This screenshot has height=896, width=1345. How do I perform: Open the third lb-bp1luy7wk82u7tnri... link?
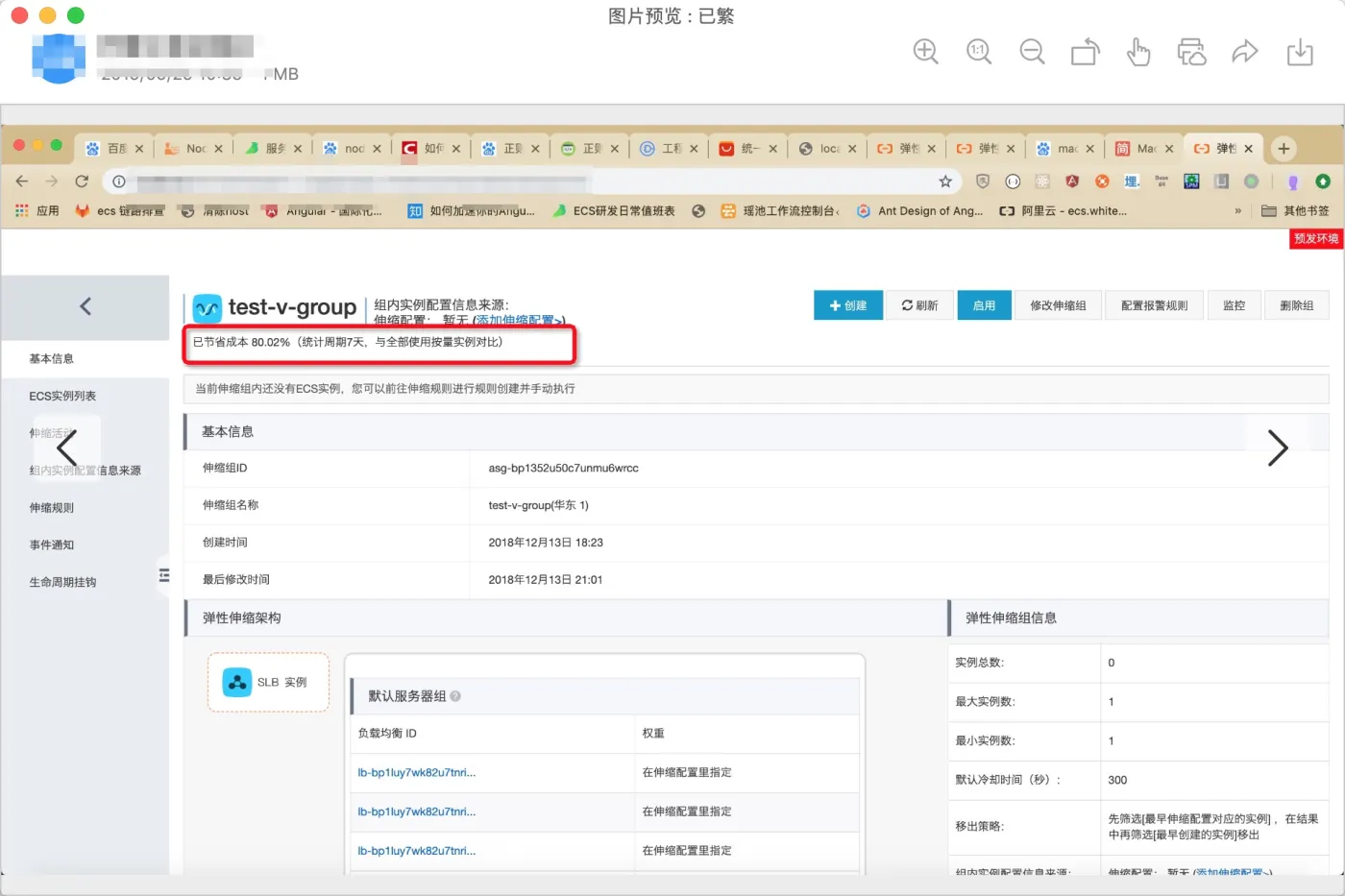pyautogui.click(x=417, y=851)
